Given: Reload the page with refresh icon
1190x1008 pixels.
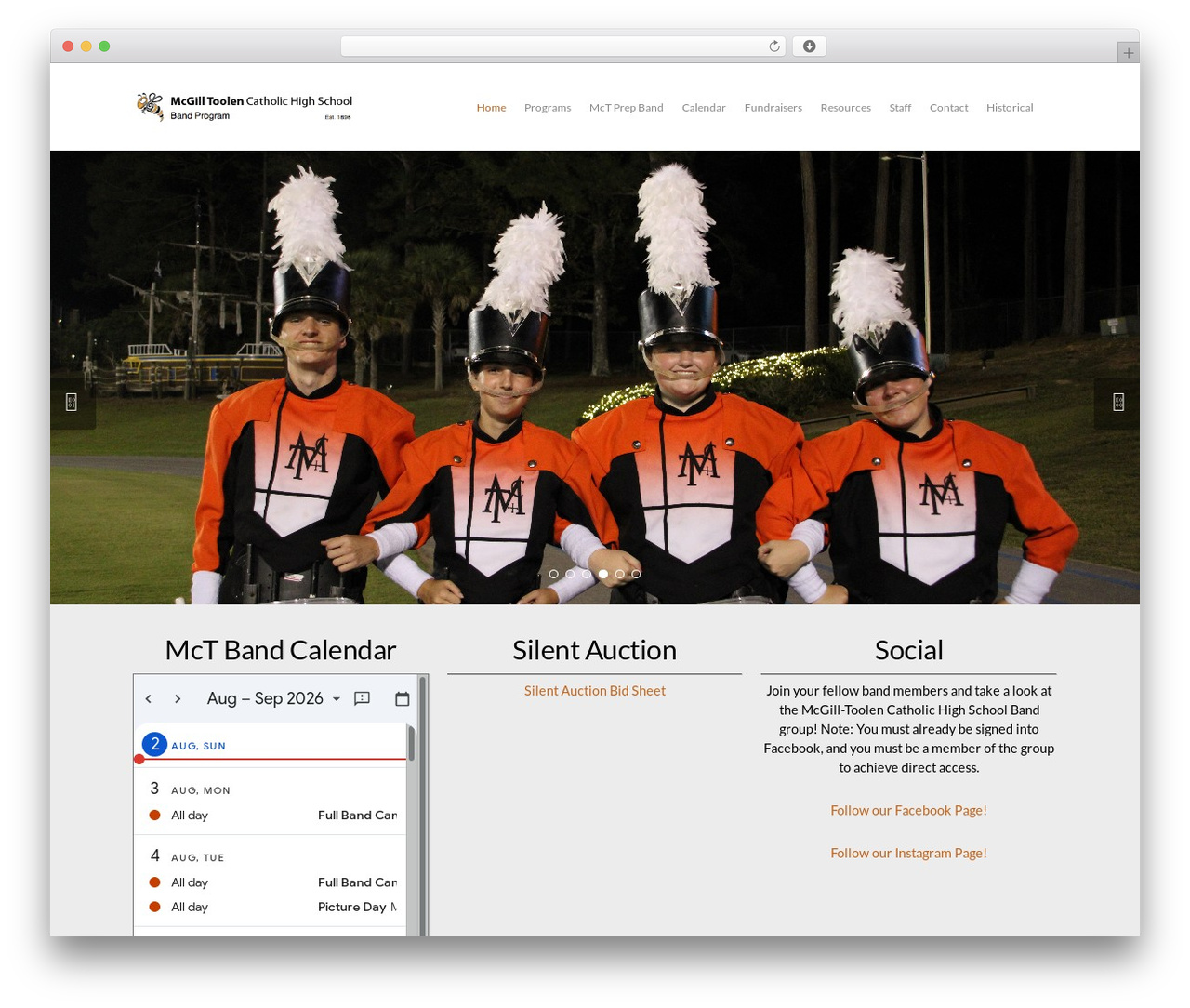Looking at the screenshot, I should click(773, 46).
